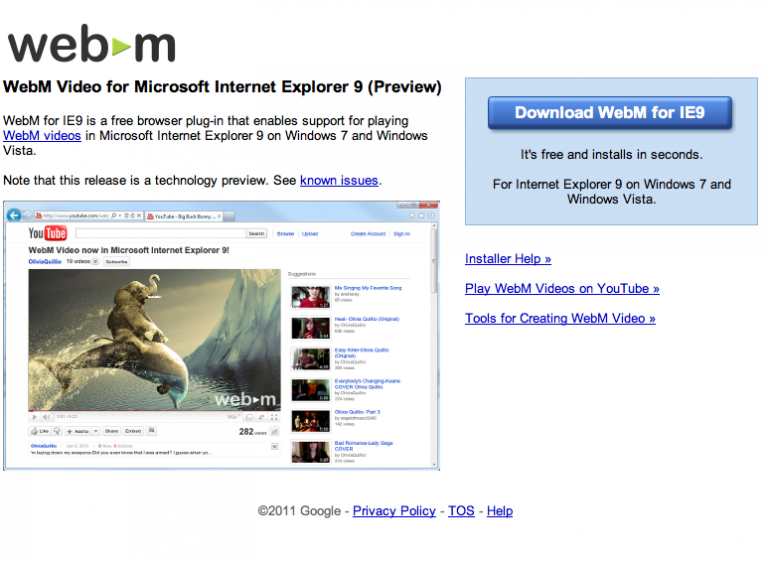Click the YouTube logo in the screenshot
Viewport: 768px width, 562px height.
(48, 233)
